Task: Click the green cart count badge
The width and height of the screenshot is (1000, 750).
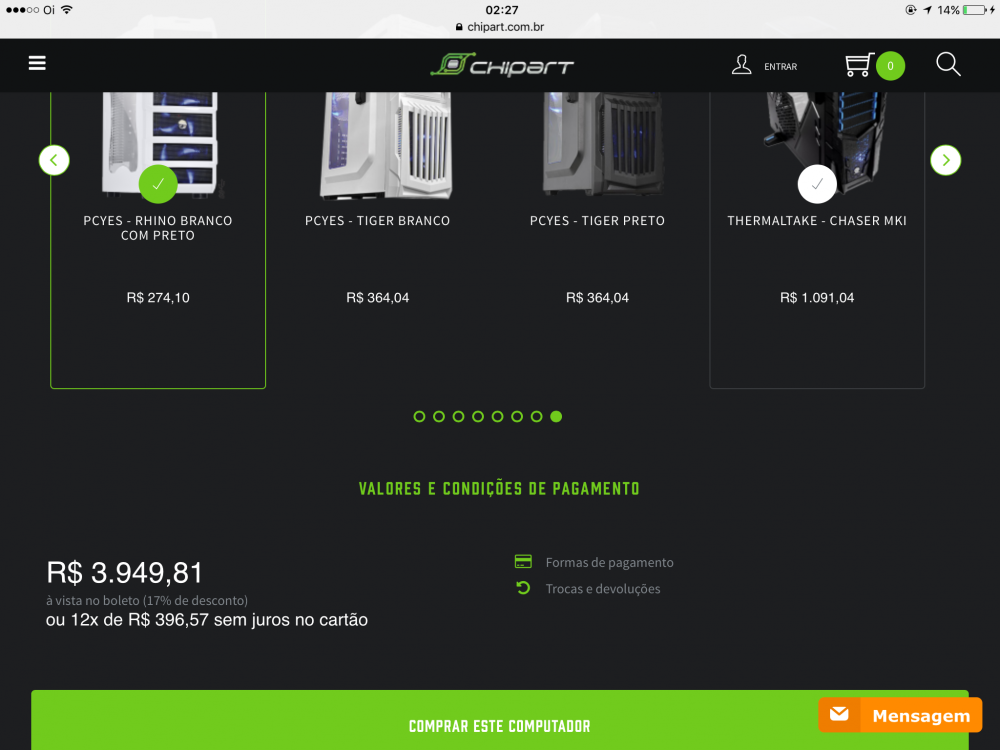Action: 890,66
